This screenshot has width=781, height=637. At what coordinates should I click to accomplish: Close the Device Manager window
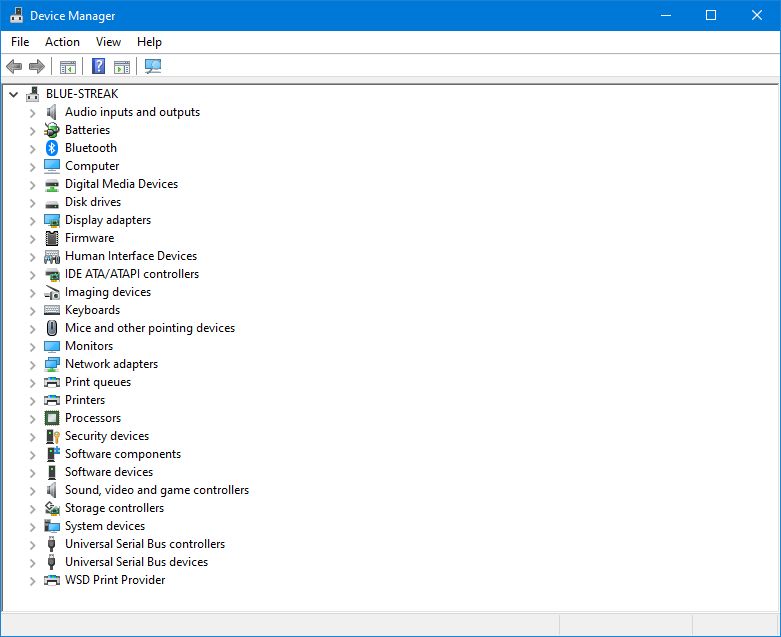(x=757, y=15)
